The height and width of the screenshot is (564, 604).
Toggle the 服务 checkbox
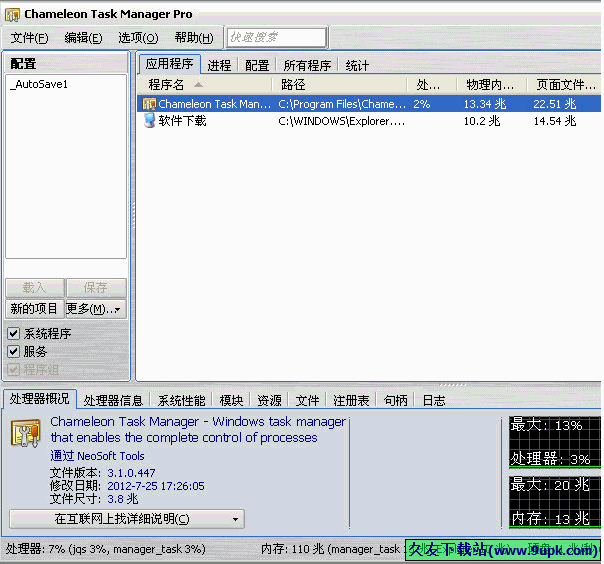pyautogui.click(x=13, y=351)
